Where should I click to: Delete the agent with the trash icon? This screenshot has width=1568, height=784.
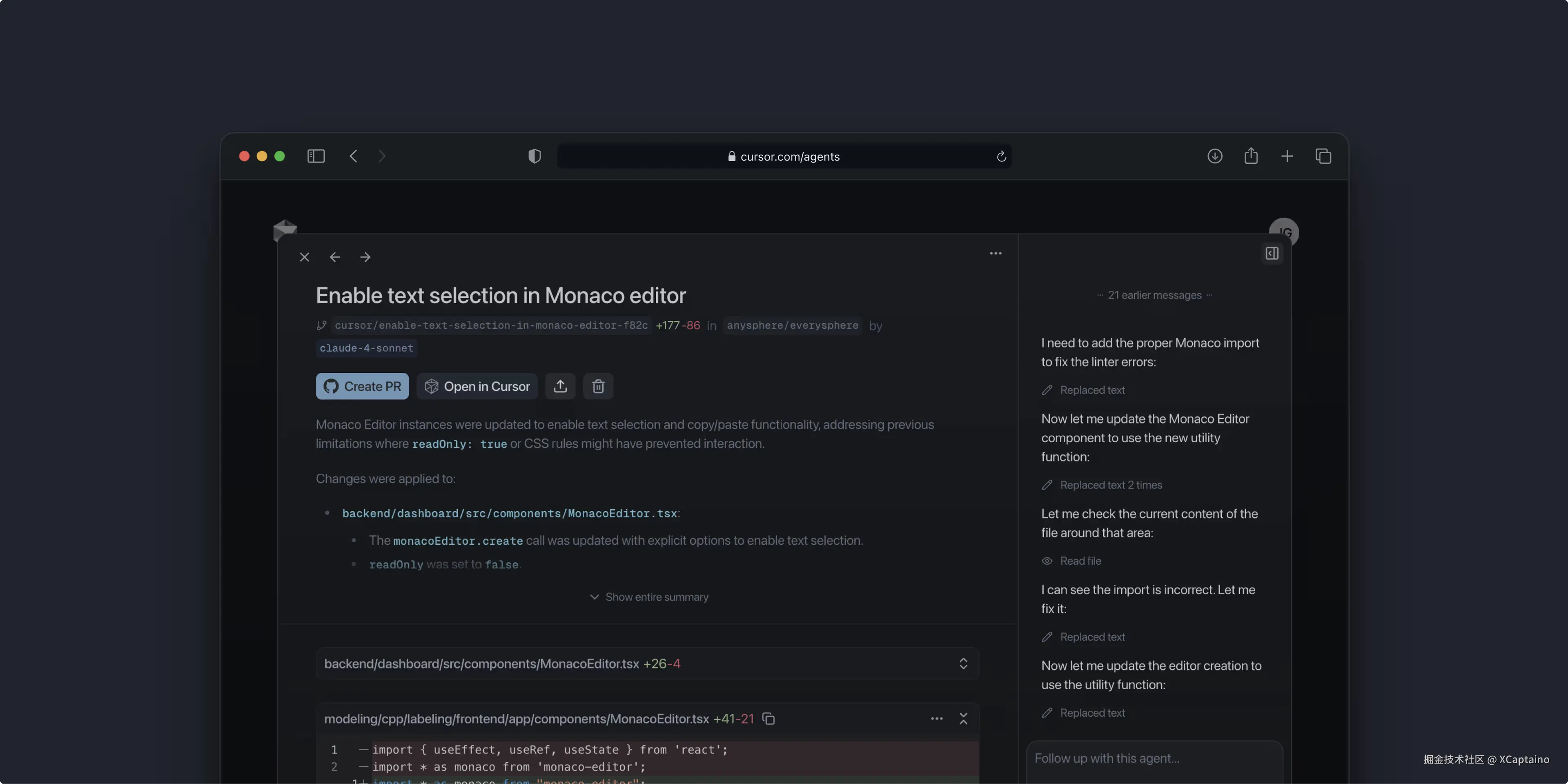tap(598, 386)
